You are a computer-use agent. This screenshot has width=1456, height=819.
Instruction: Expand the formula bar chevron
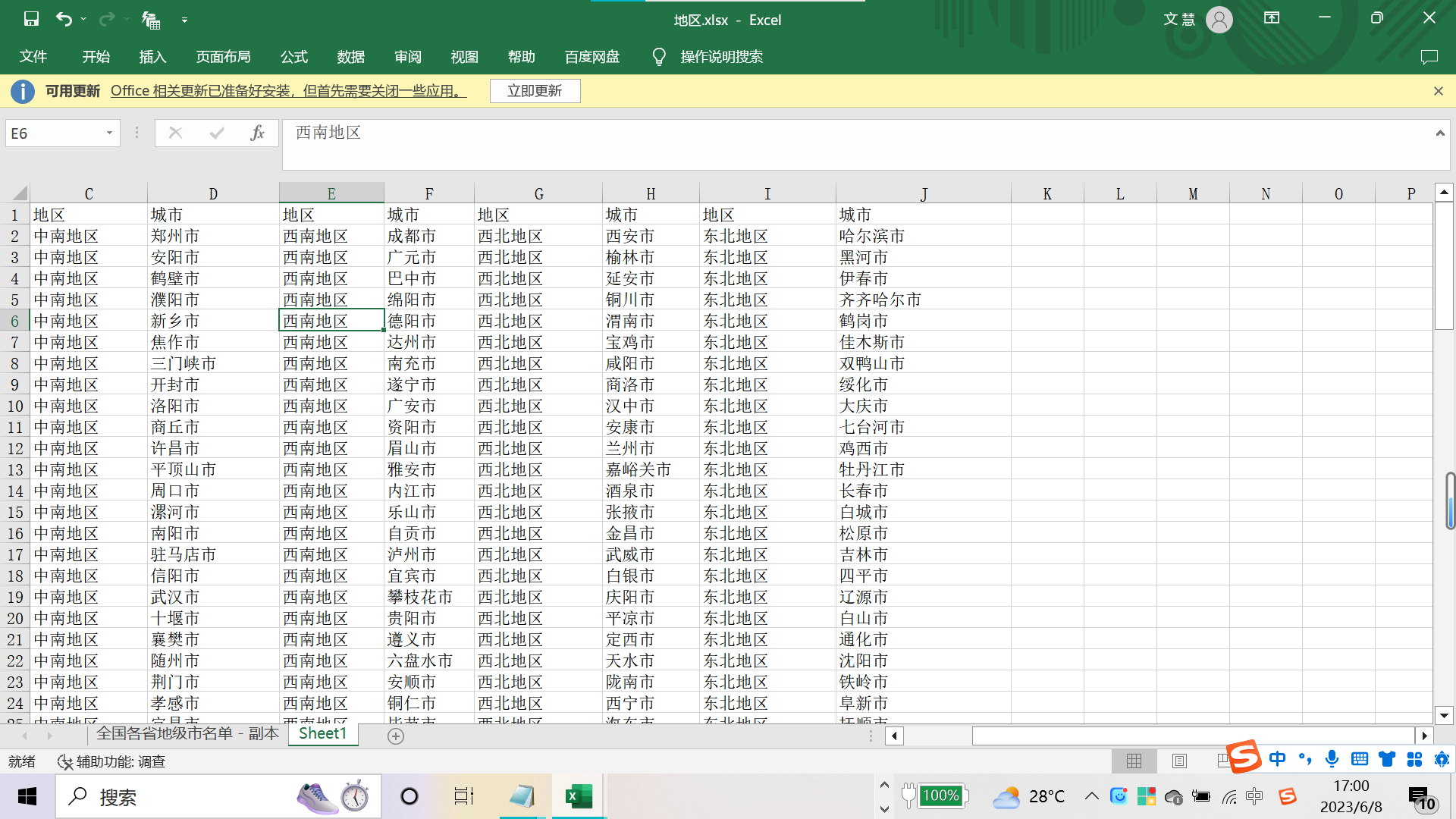(1439, 133)
